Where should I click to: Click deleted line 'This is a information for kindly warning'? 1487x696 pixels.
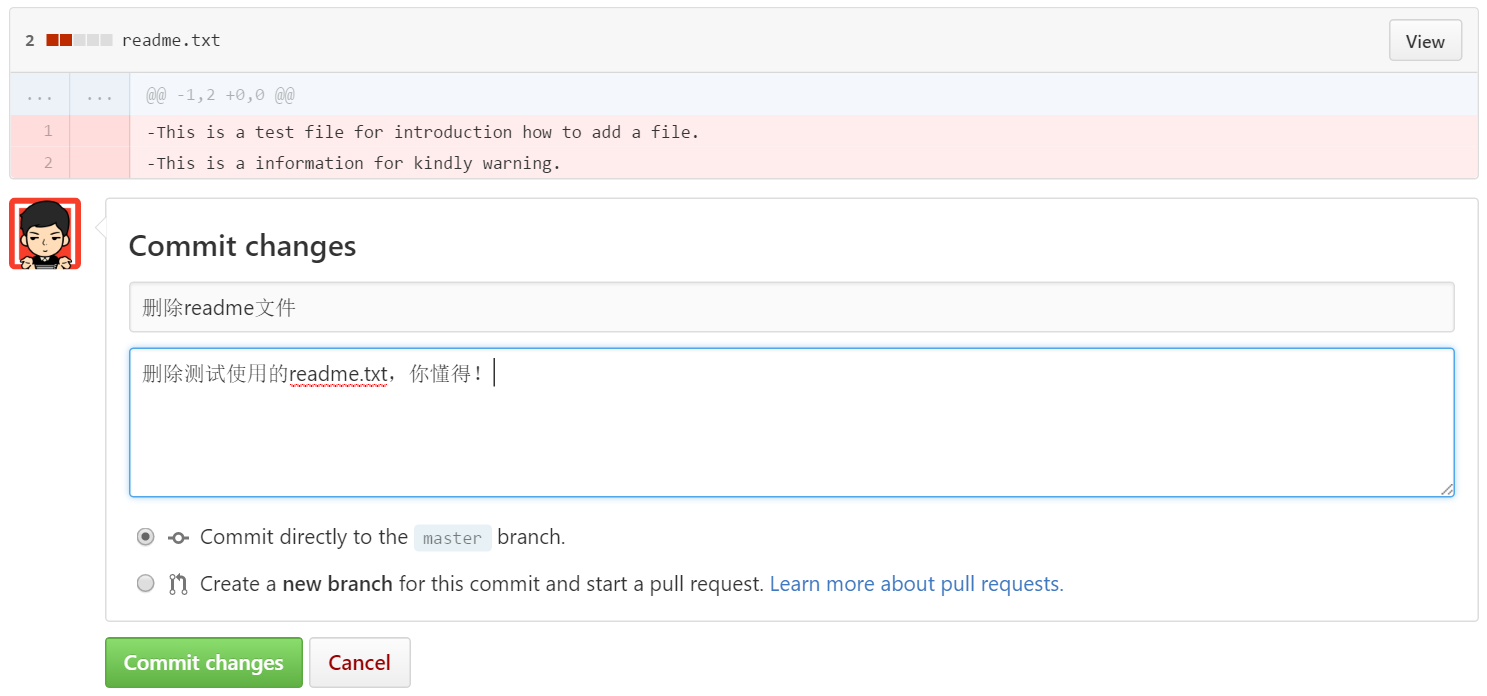353,163
